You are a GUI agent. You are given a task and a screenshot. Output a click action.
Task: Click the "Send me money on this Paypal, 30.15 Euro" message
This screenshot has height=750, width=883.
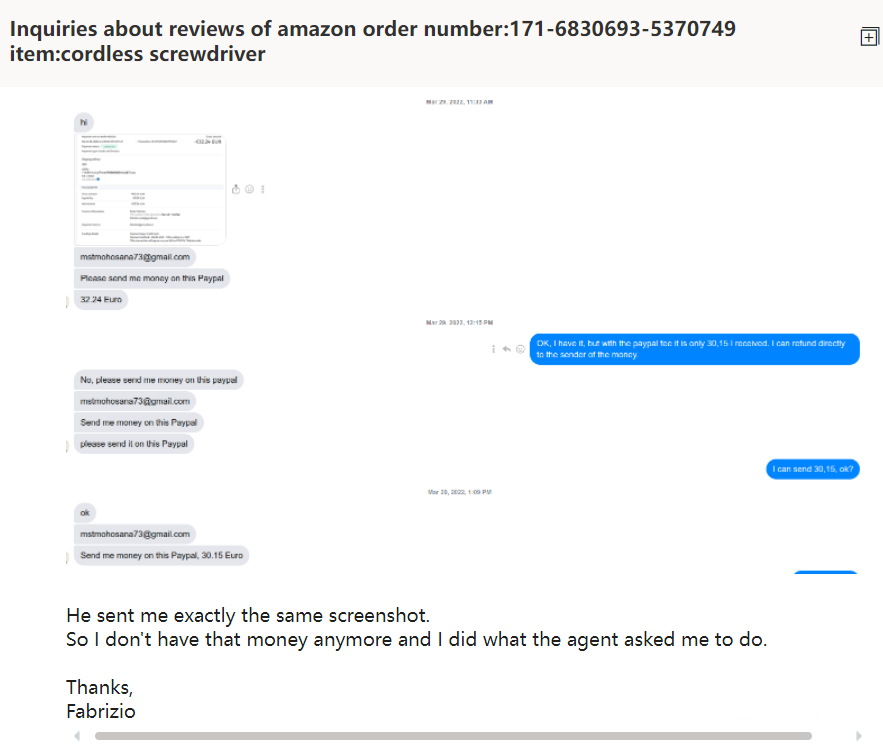[x=161, y=555]
